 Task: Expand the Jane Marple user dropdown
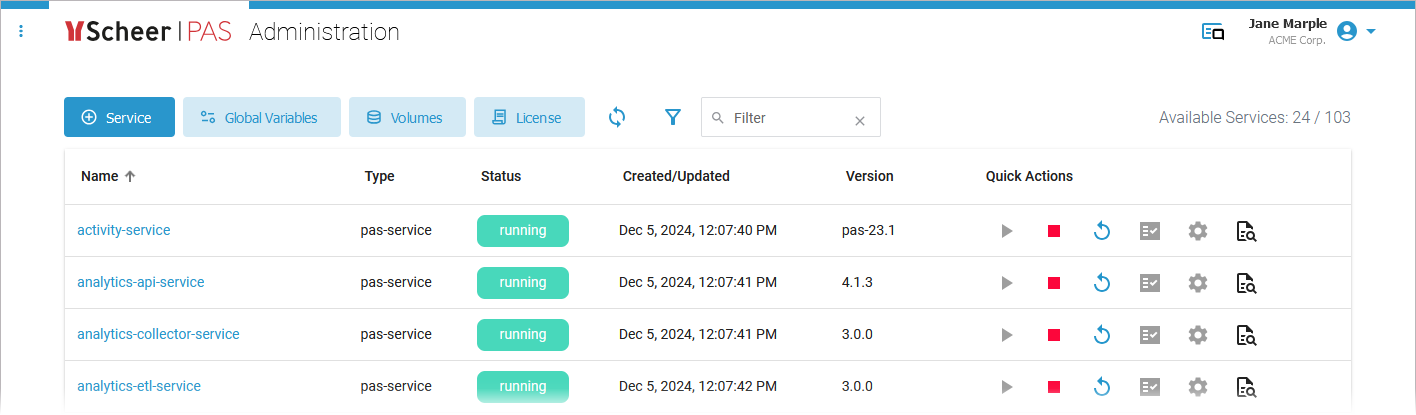1371,31
